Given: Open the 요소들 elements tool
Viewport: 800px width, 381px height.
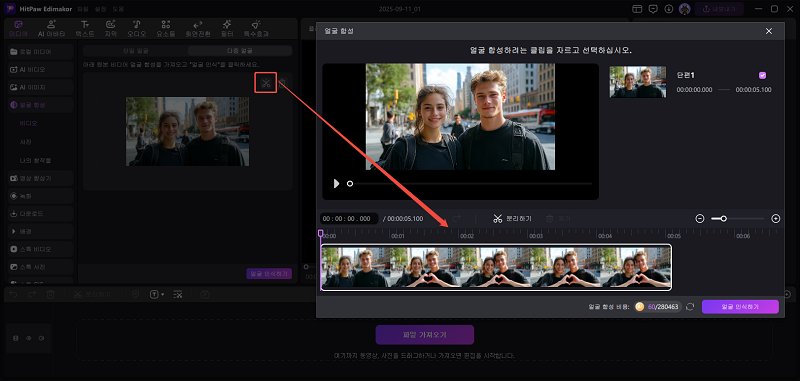Looking at the screenshot, I should point(165,29).
